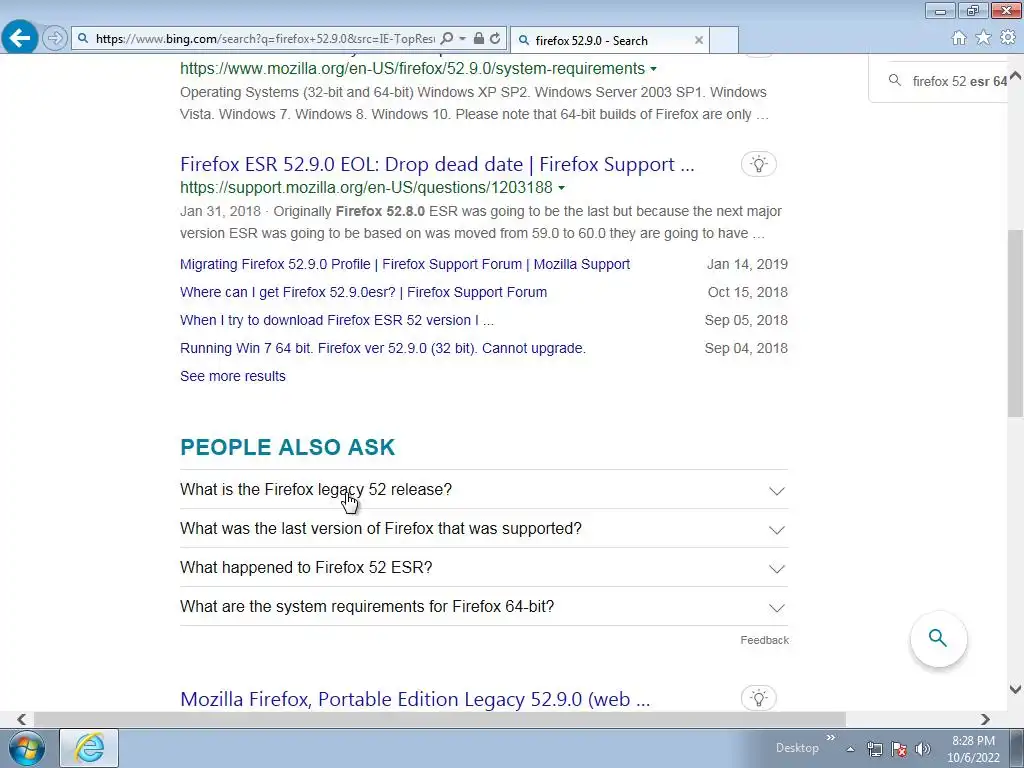Viewport: 1024px width, 768px height.
Task: Select the 'firefox 52.9.0 - Search' tab
Action: coord(609,40)
